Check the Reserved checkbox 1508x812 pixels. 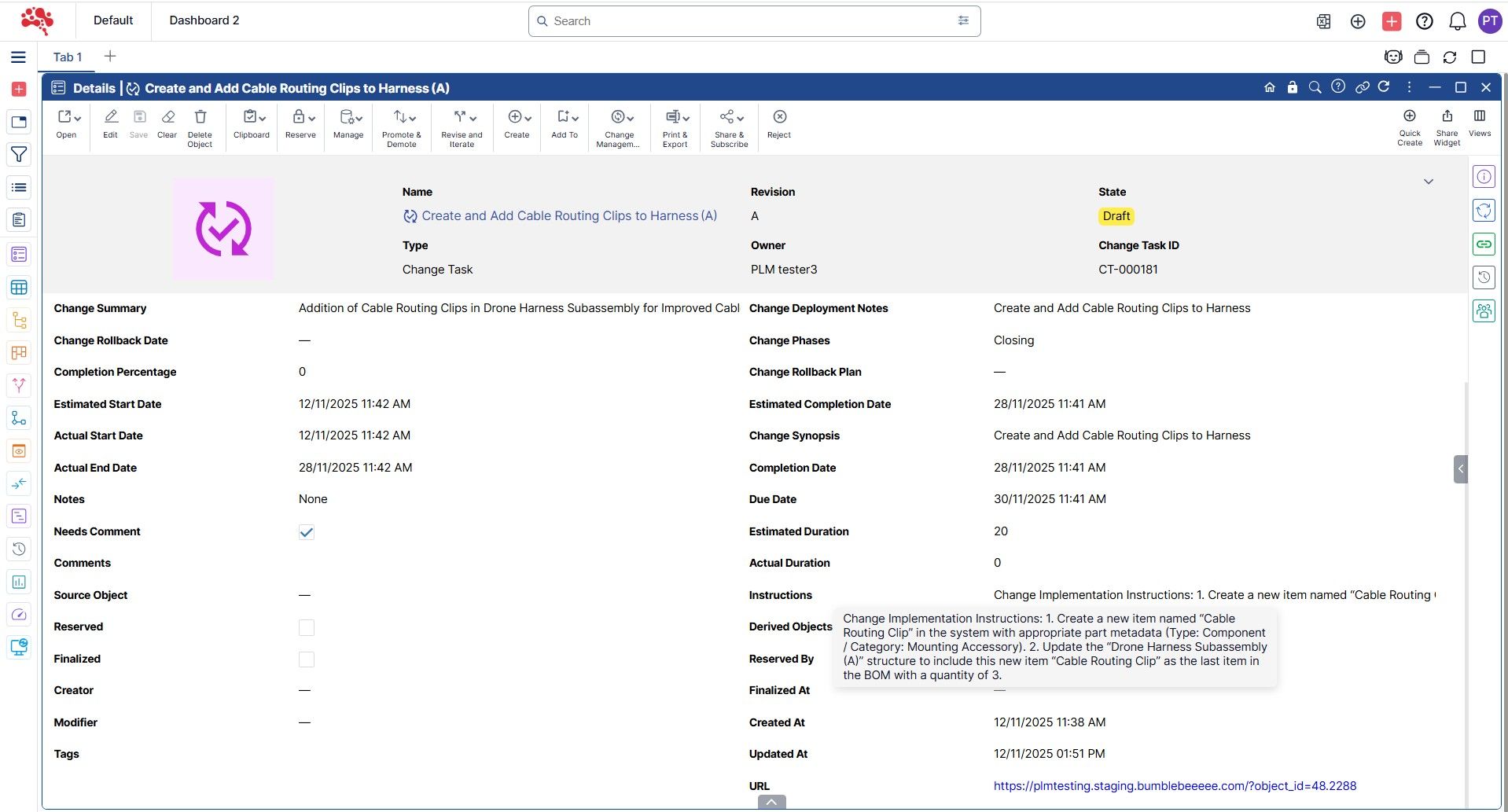pos(307,627)
